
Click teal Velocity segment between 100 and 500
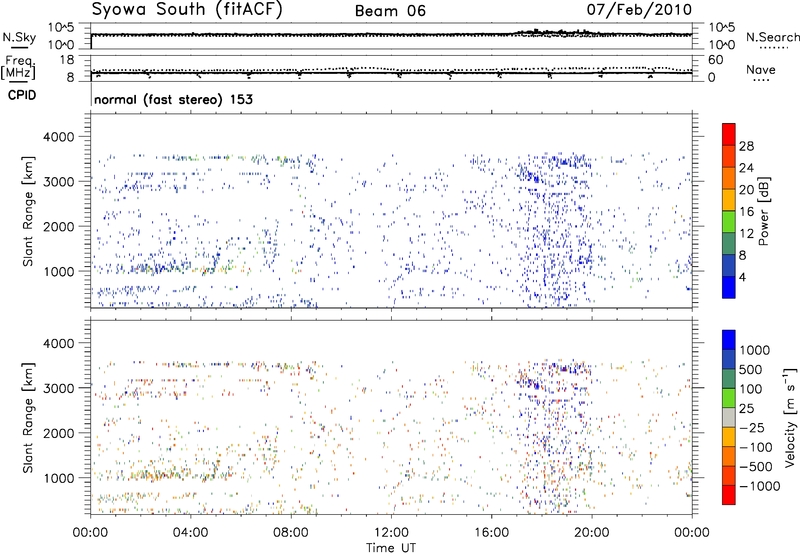pyautogui.click(x=729, y=379)
